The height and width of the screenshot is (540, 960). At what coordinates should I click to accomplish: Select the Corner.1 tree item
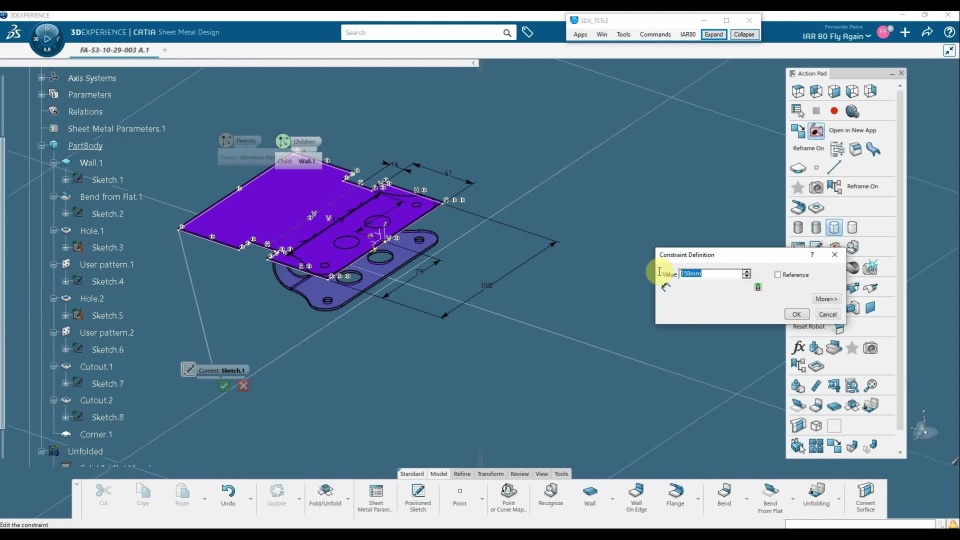[96, 434]
